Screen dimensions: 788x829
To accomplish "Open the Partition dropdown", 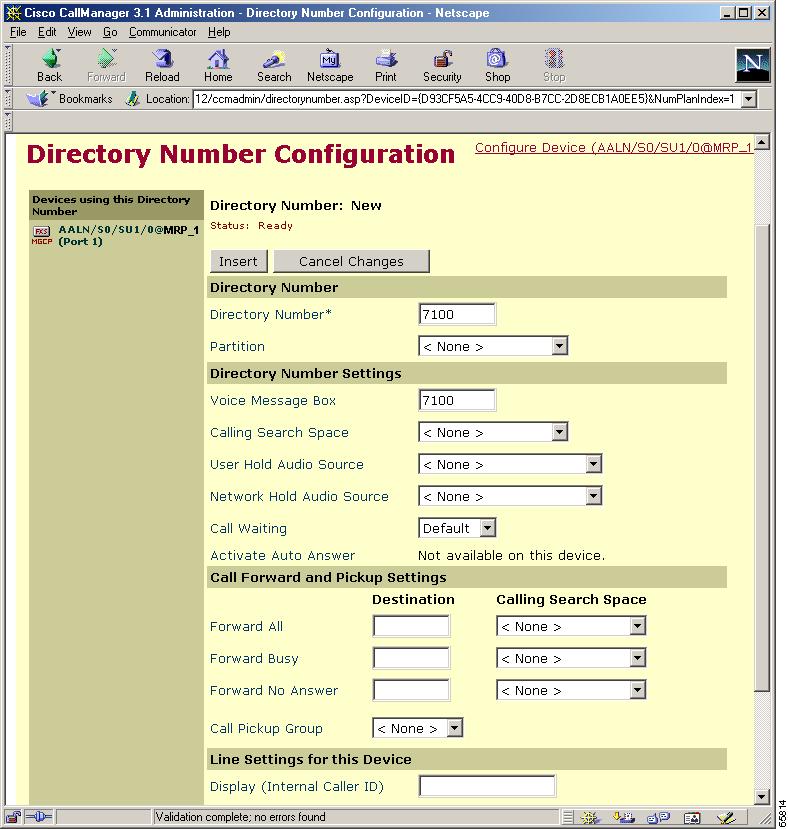I will tap(560, 346).
